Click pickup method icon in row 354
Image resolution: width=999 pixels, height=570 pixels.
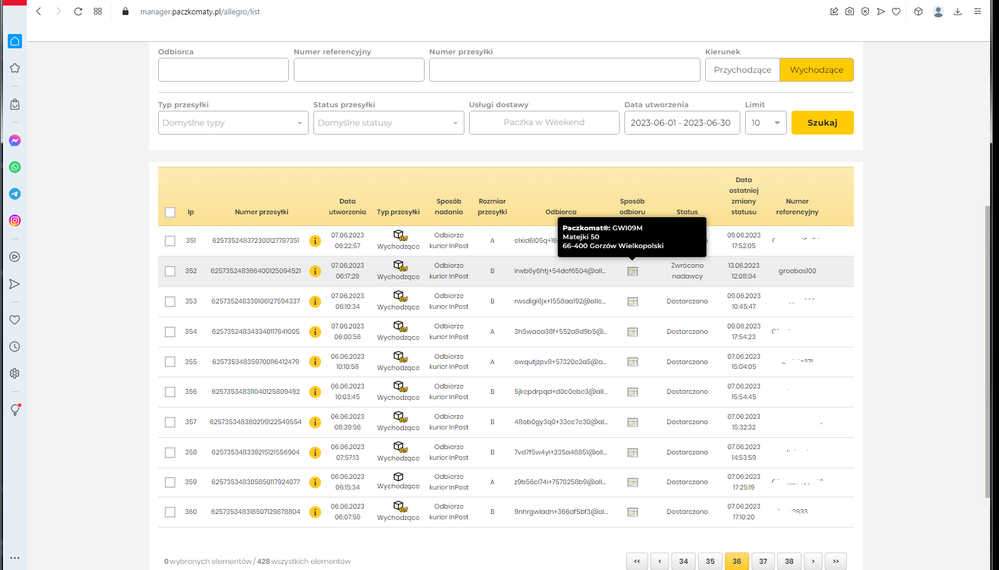[x=632, y=332]
